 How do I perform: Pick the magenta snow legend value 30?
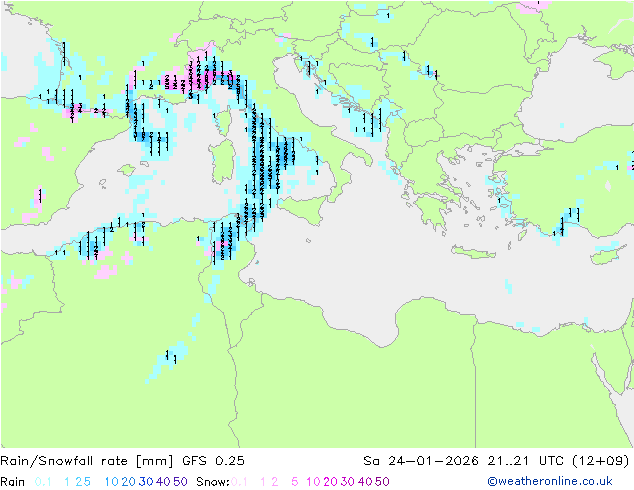(x=348, y=482)
